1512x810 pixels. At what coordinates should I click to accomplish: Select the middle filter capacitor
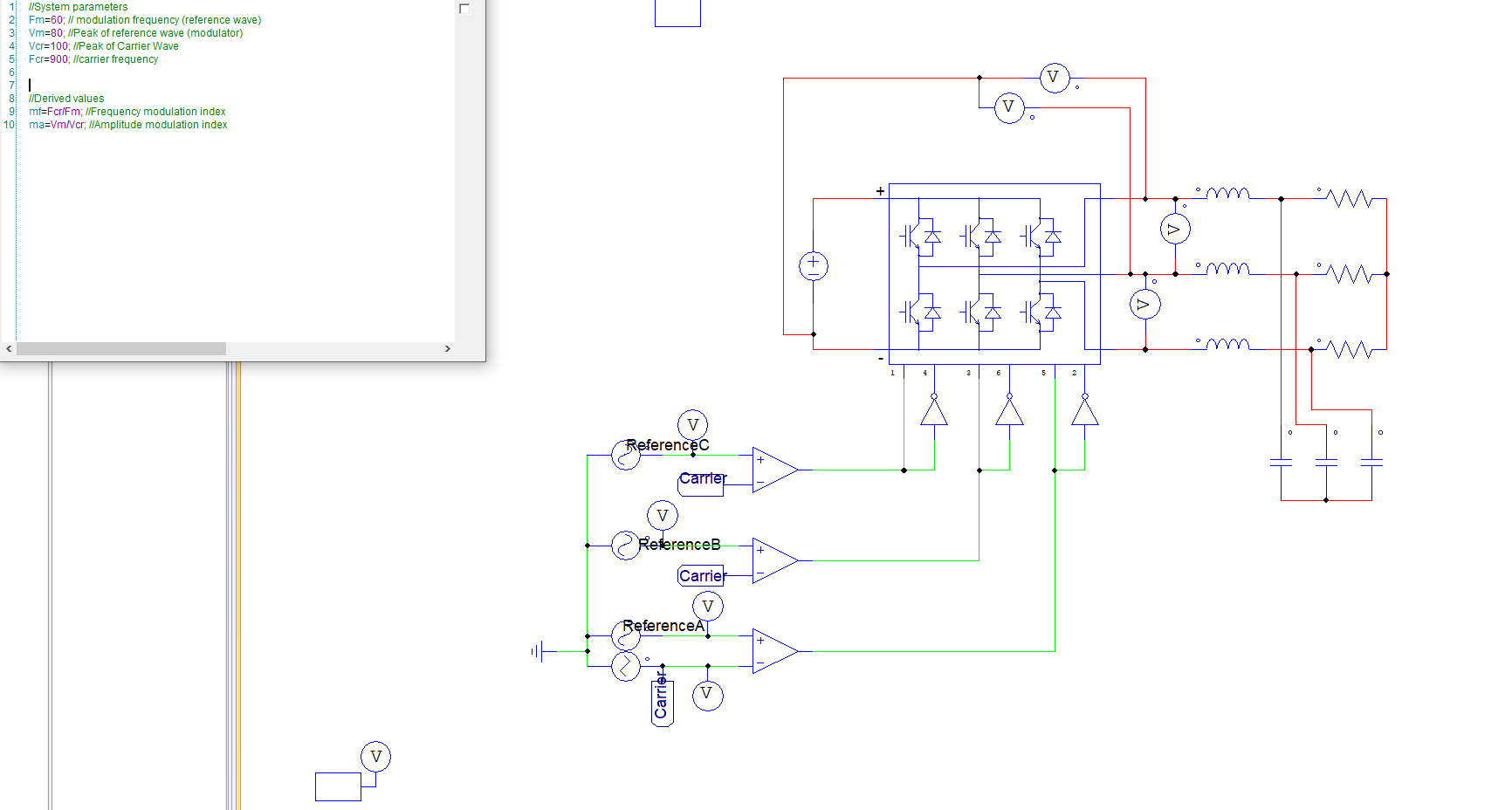(x=1326, y=462)
